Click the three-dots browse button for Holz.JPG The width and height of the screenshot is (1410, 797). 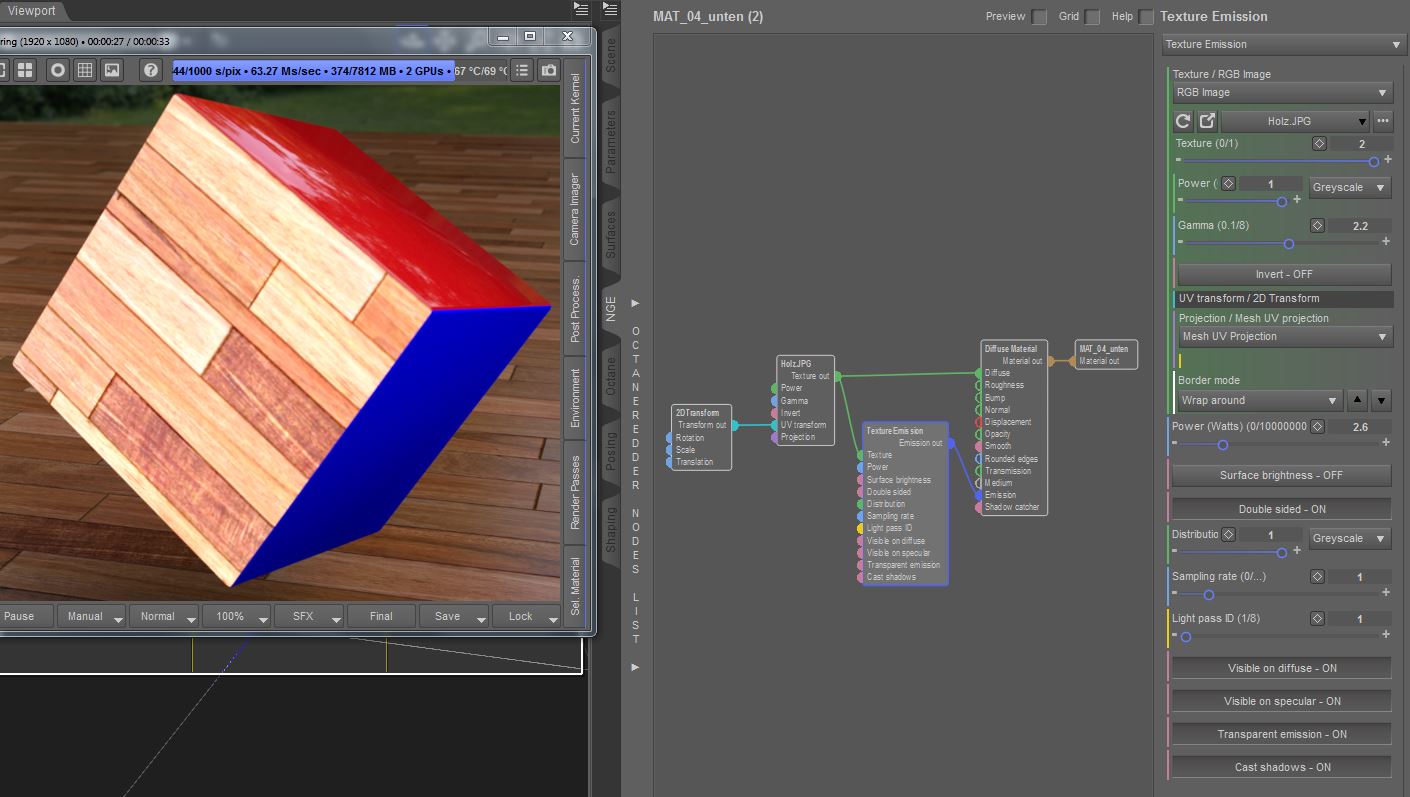[x=1383, y=121]
